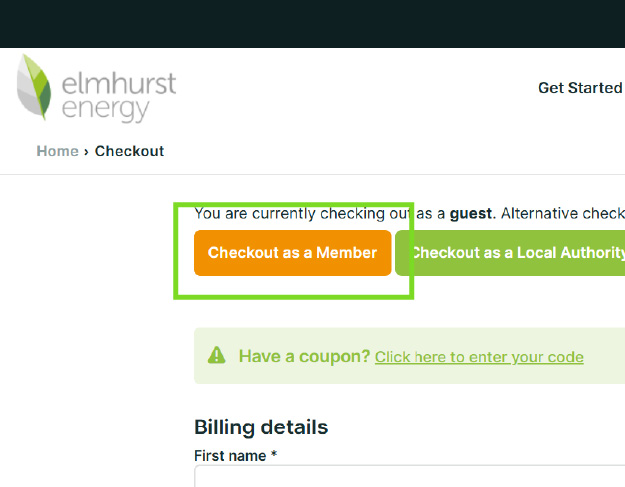Viewport: 625px width, 487px height.
Task: Click the 'Alternative check' notice text
Action: click(x=562, y=213)
